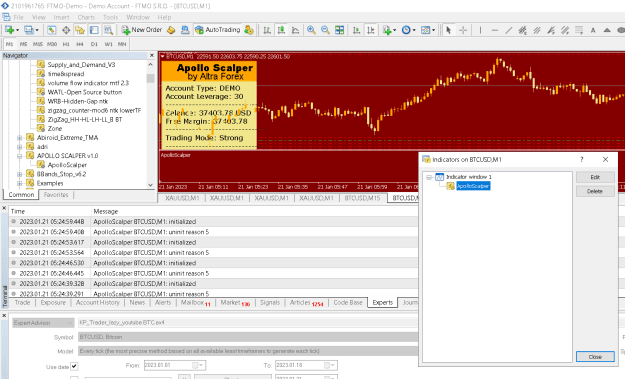
Task: Select ApolloScalper in the indicators list
Action: point(473,186)
